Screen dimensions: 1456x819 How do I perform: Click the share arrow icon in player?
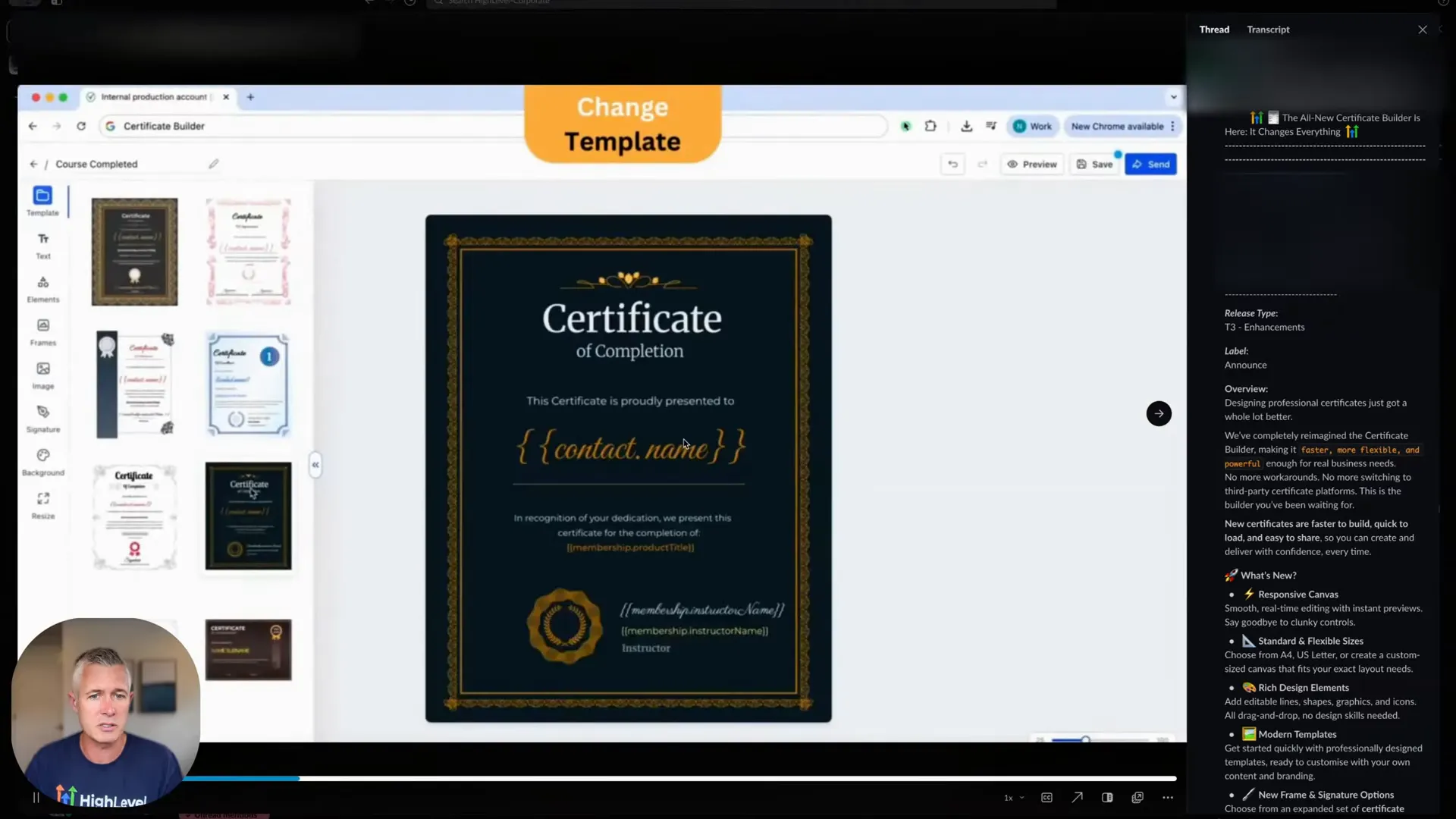(1077, 798)
